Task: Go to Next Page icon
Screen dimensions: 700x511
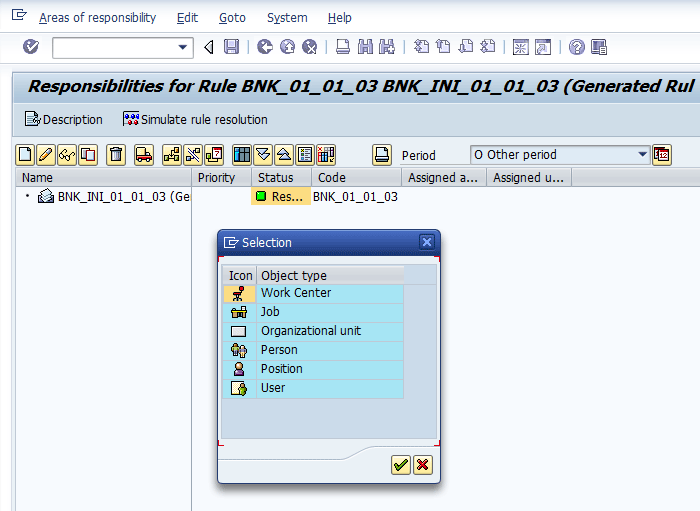Action: [x=466, y=46]
